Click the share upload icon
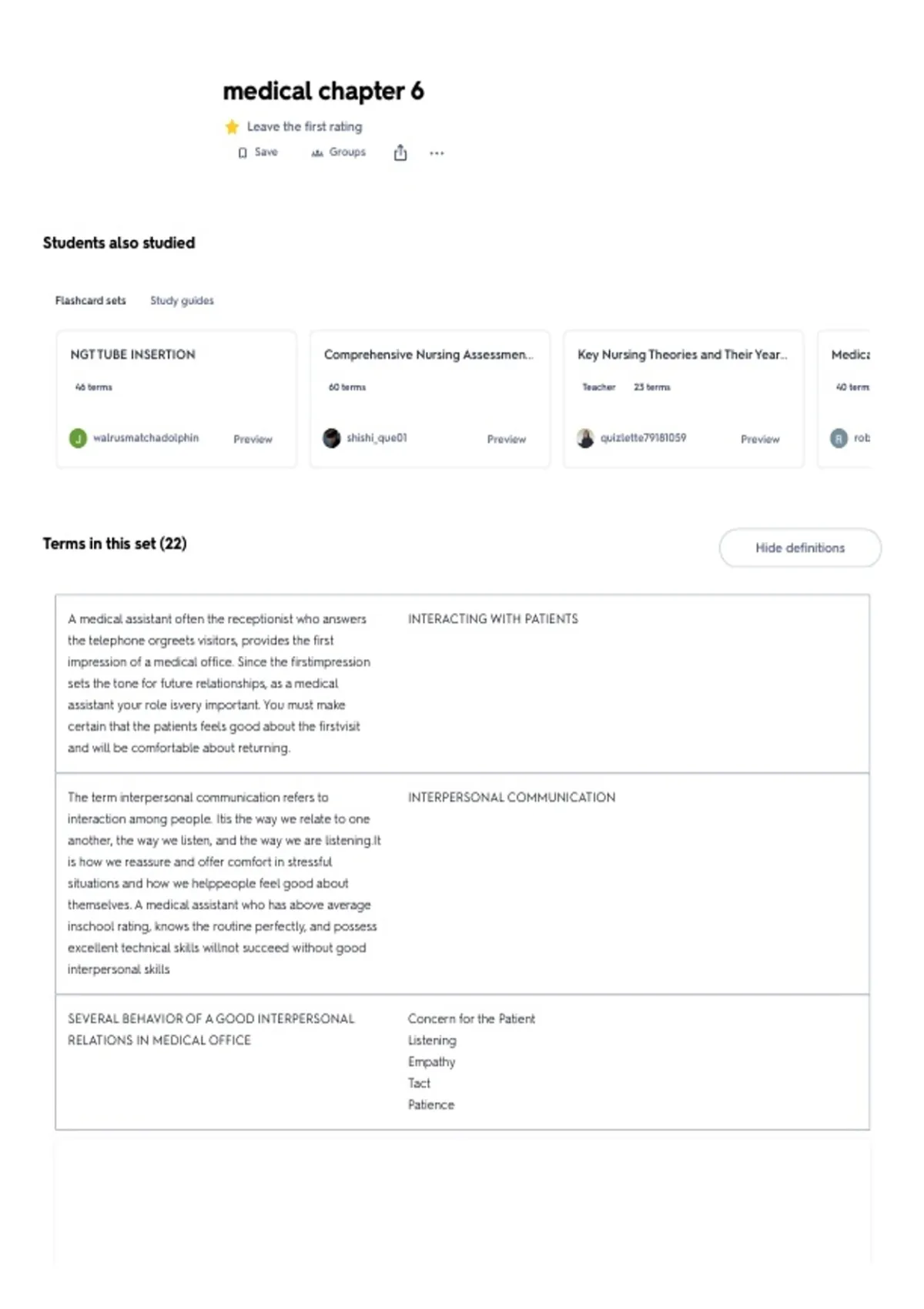The image size is (924, 1309). [x=400, y=152]
